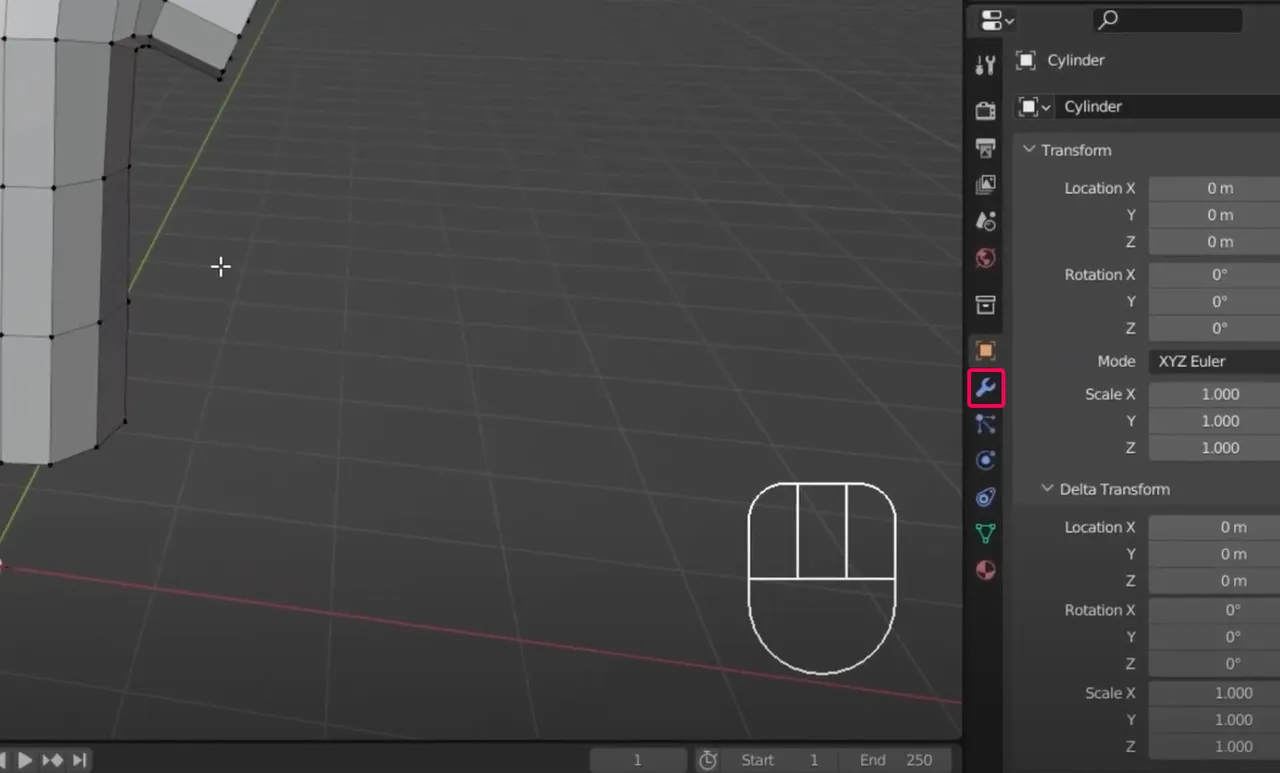Select the Physics Properties tab
Screen dimensions: 1280x773
click(x=985, y=460)
